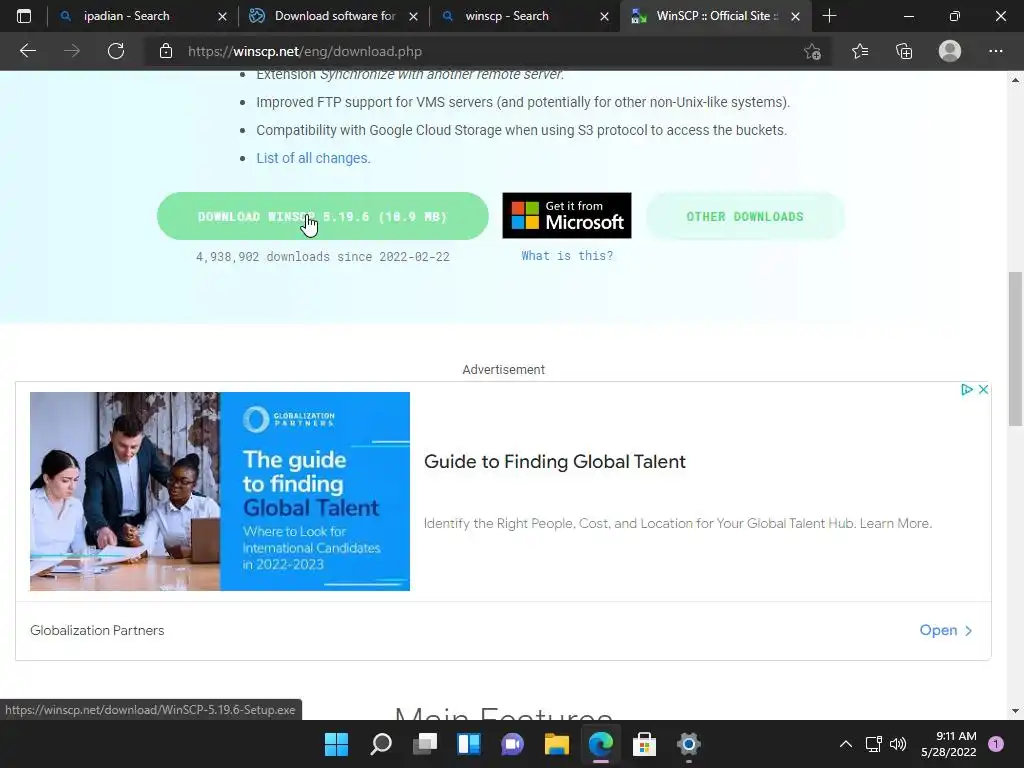Close the WinSCP Official Site tab
The image size is (1024, 768).
point(795,16)
